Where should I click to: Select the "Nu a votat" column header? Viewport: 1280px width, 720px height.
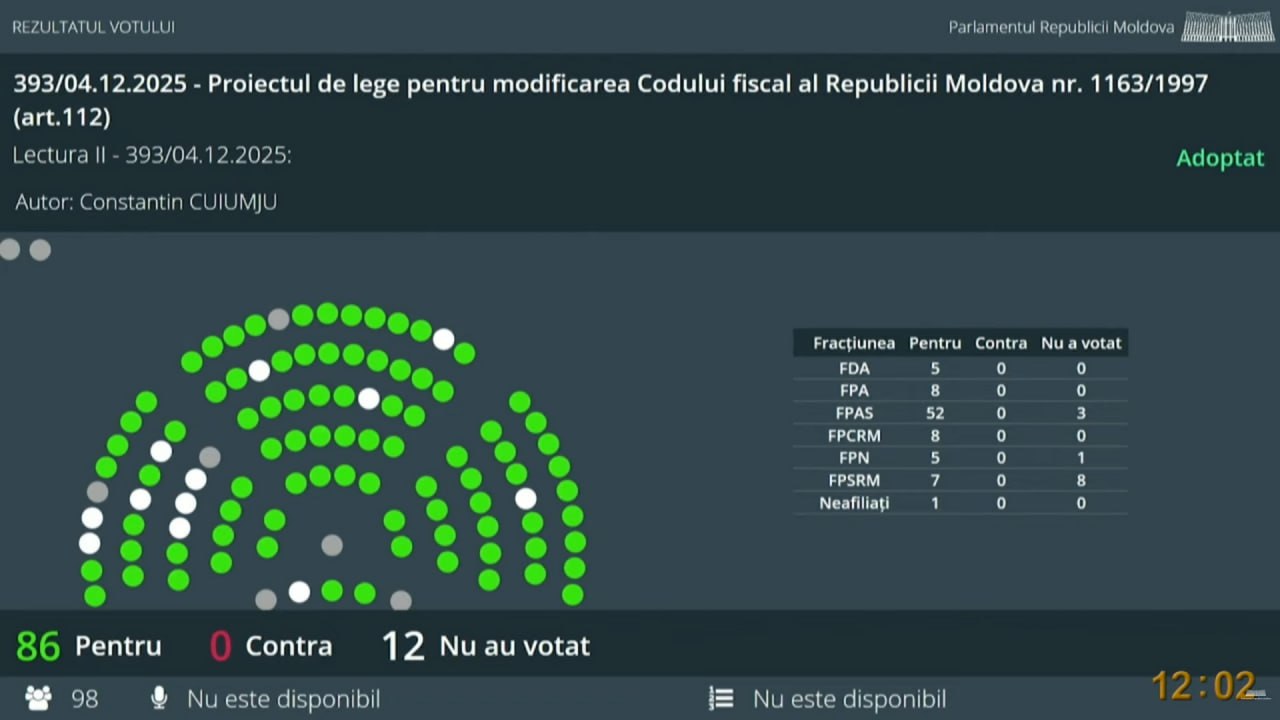pos(1081,343)
